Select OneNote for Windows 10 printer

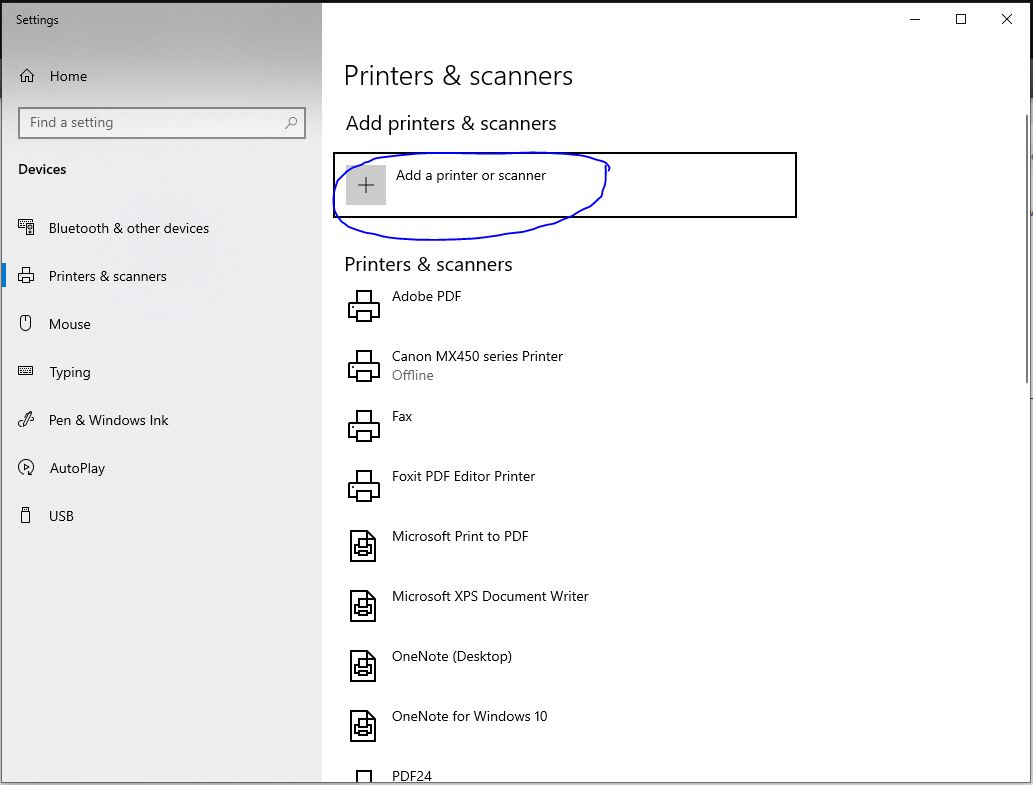point(469,716)
